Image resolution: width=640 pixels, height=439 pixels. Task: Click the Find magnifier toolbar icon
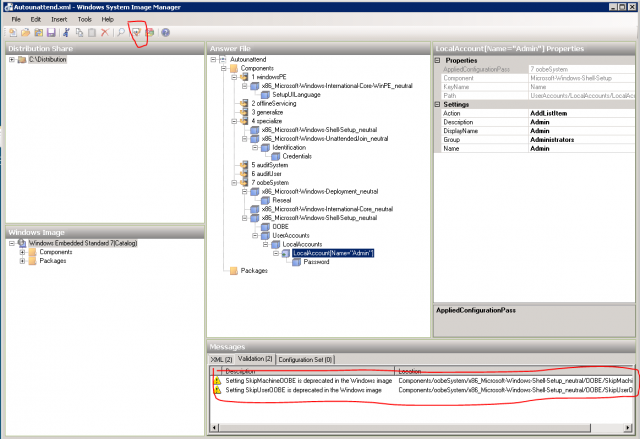click(120, 33)
